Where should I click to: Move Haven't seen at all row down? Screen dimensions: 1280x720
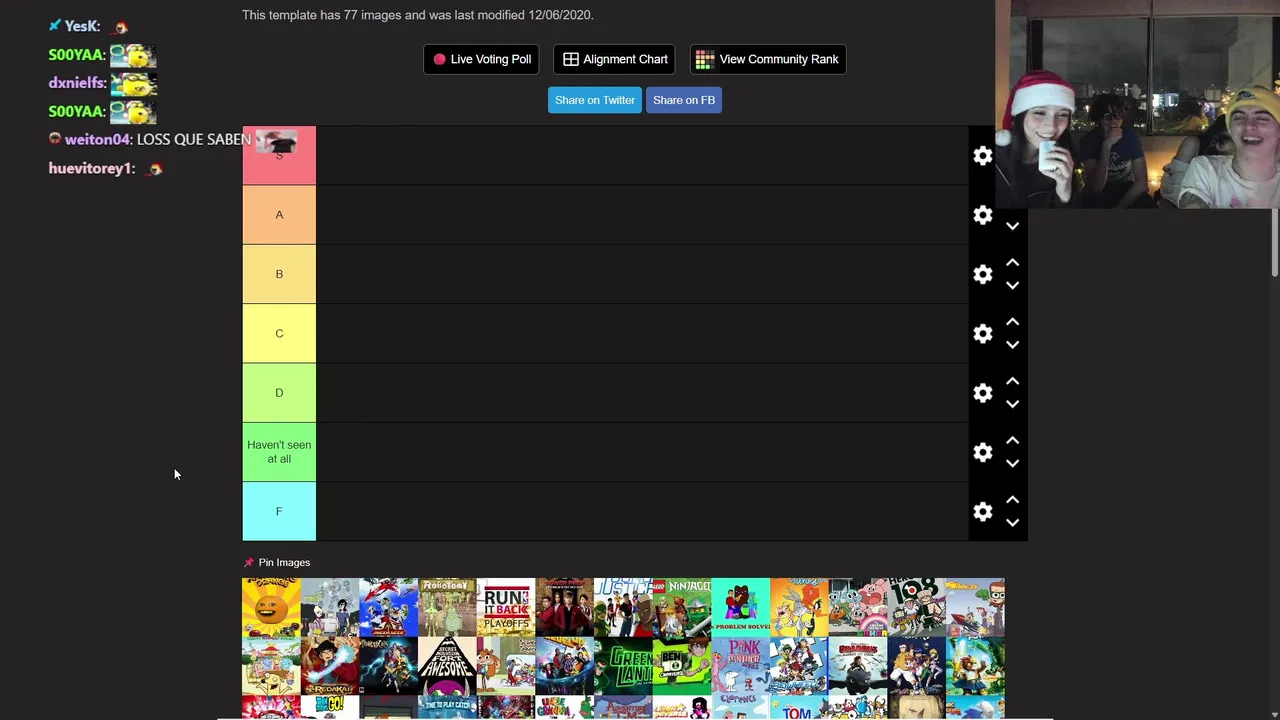coord(1012,463)
